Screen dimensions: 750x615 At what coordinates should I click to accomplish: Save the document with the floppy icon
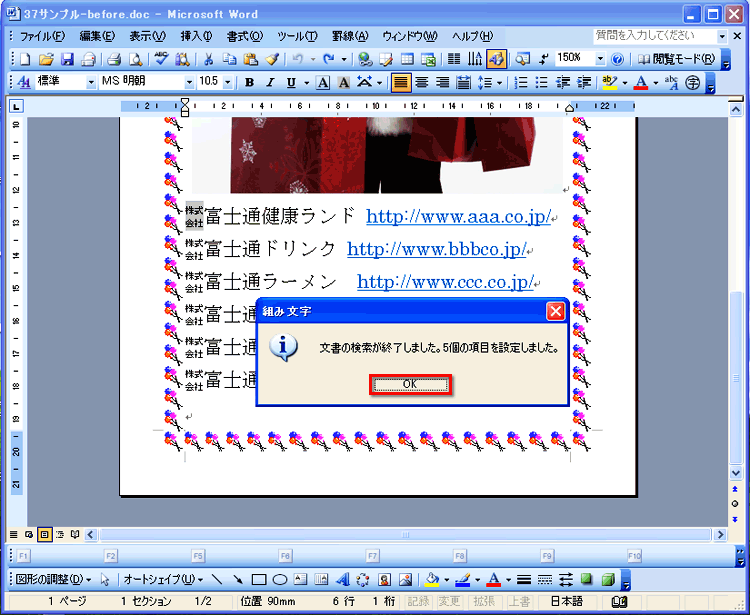[67, 59]
